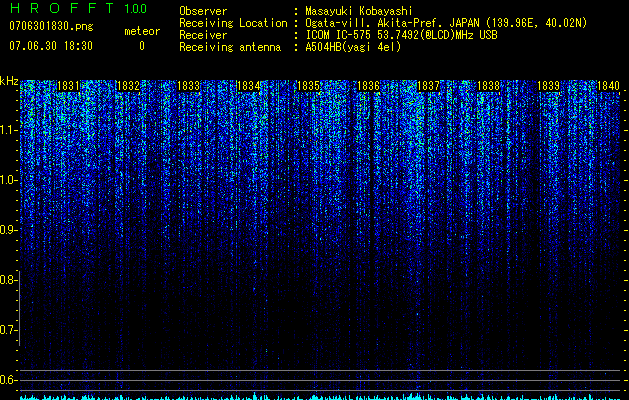Click the 1833 time marker
Viewport: 629px width, 400px height.
coord(188,86)
